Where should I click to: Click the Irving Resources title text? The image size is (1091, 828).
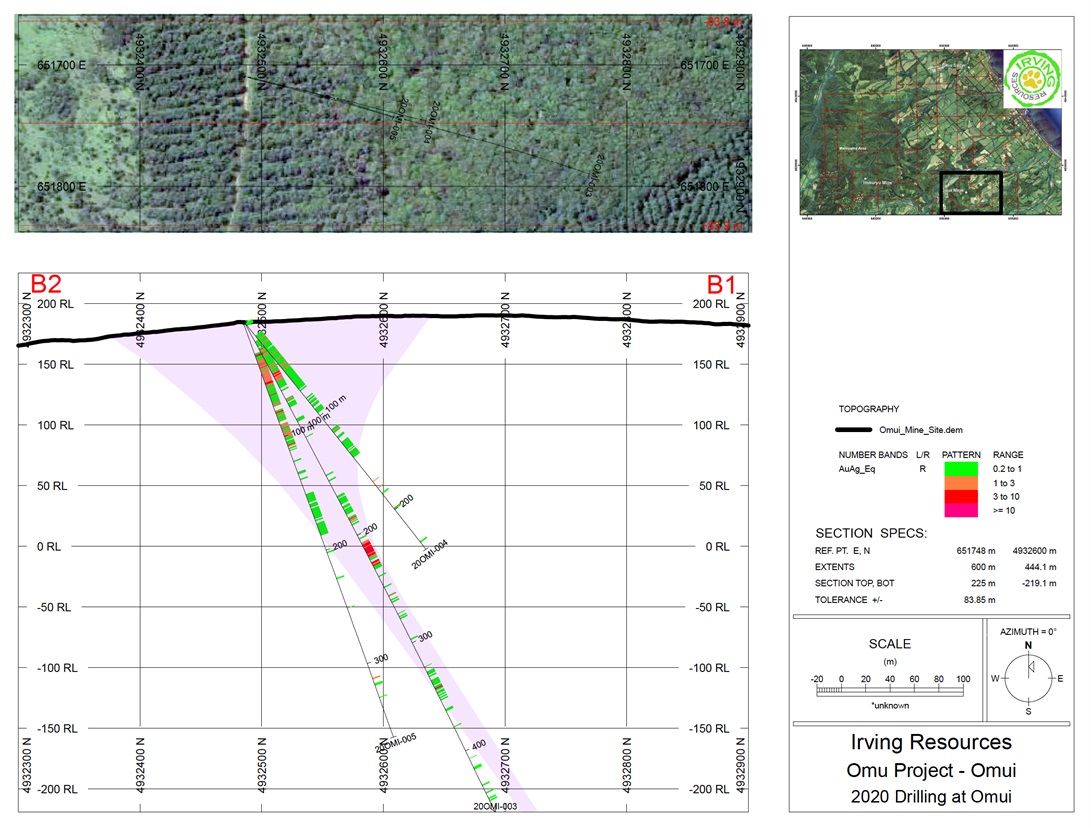pos(931,742)
